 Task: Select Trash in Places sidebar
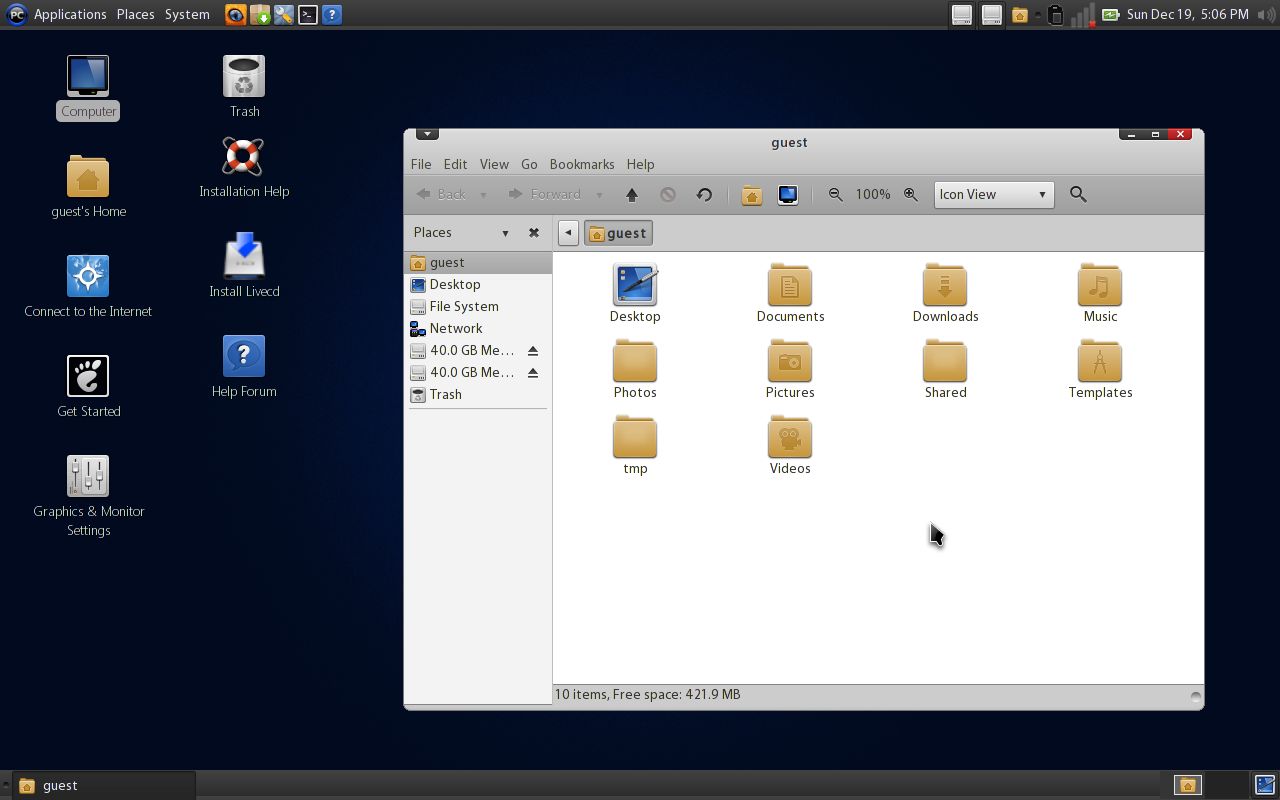[478, 394]
